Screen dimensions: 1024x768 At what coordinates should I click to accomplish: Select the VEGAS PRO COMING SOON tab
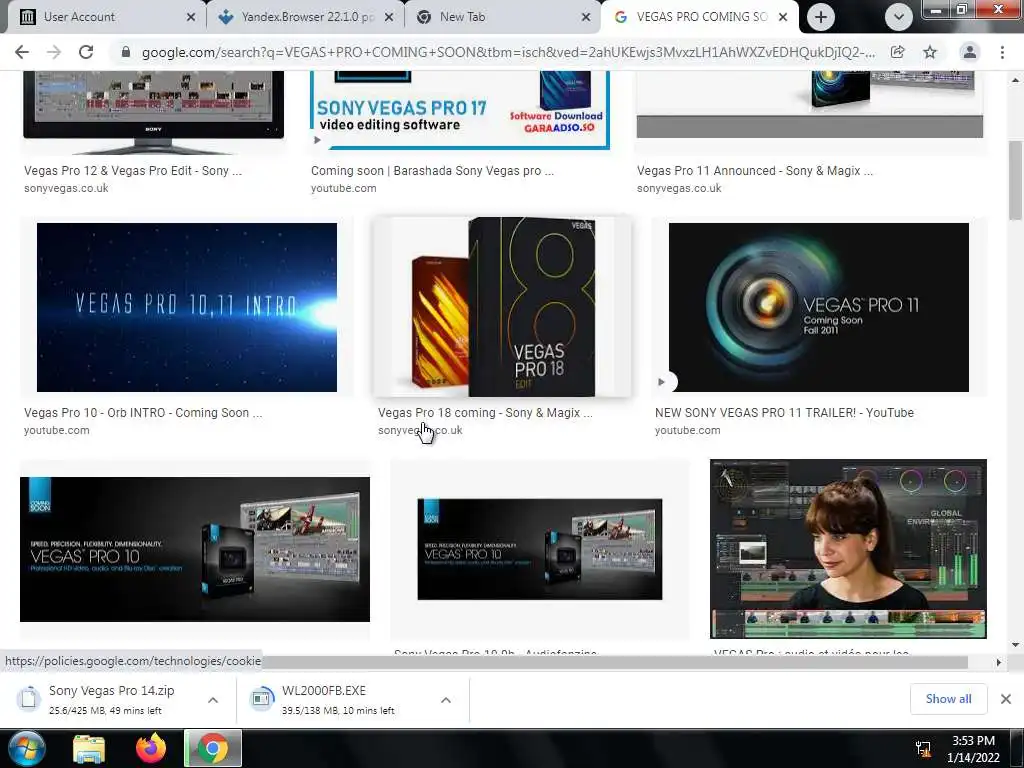click(699, 17)
